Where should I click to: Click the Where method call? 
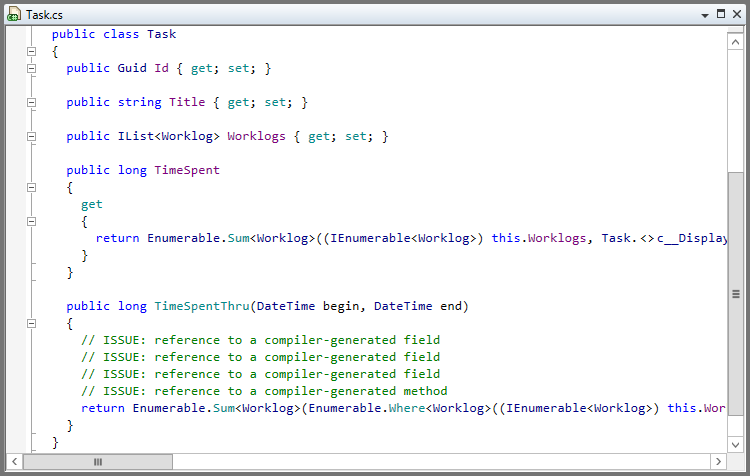(x=407, y=408)
